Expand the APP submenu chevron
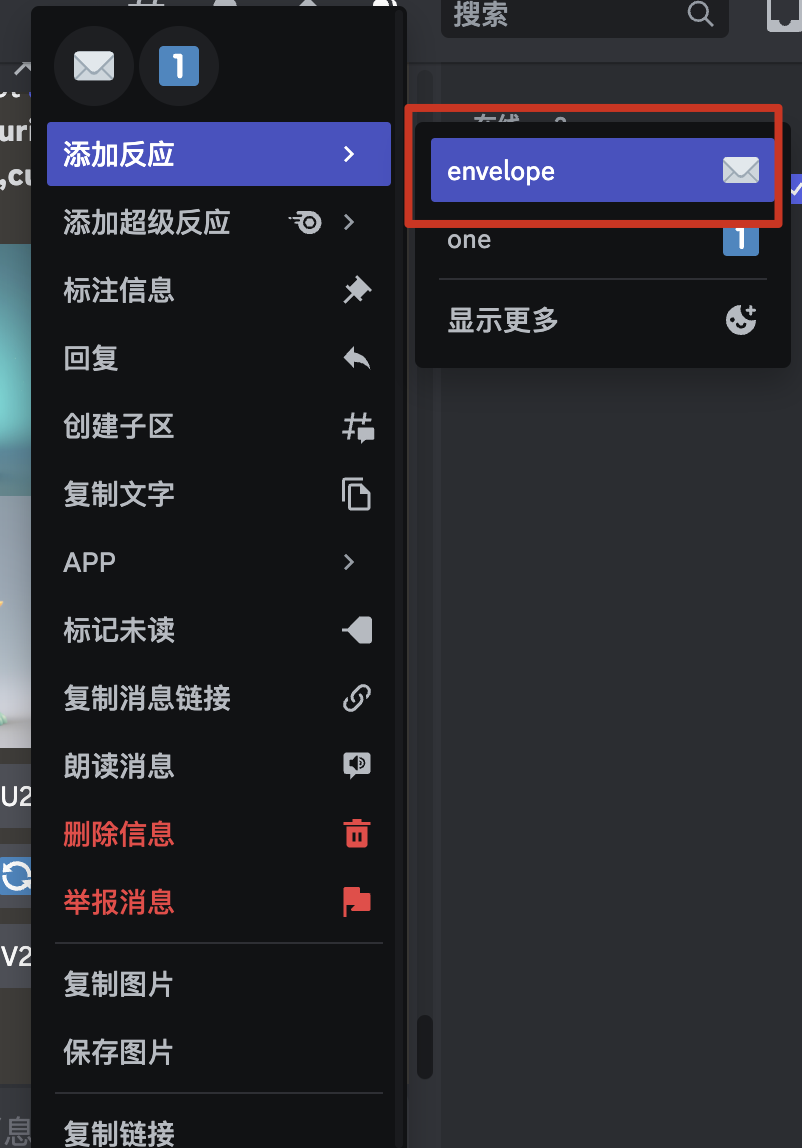Viewport: 802px width, 1148px height. tap(349, 562)
